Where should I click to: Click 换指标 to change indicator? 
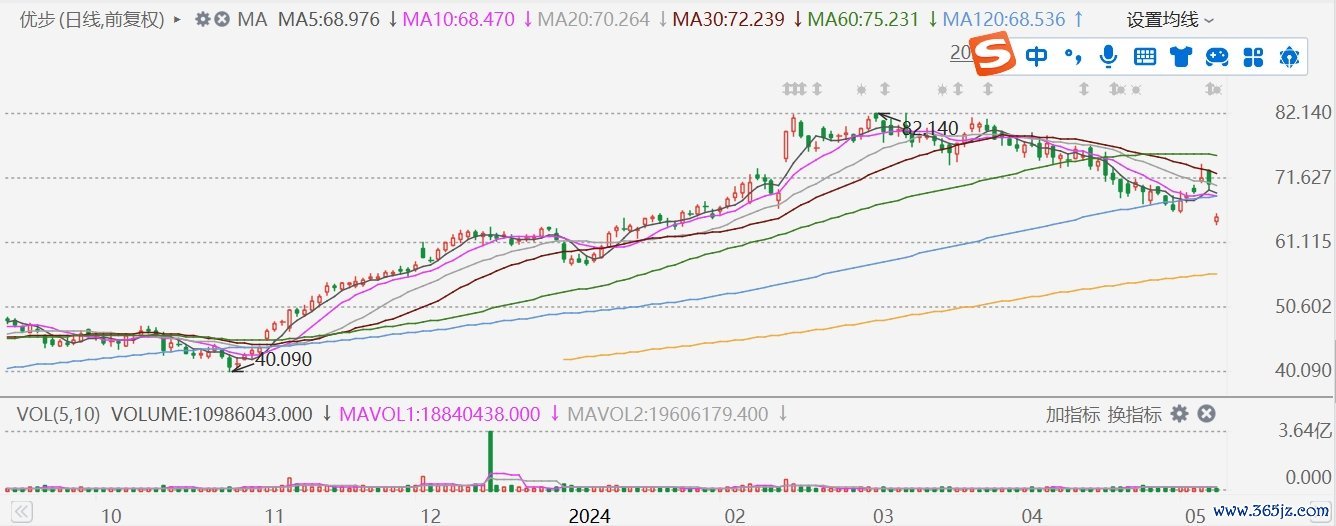coord(1134,414)
